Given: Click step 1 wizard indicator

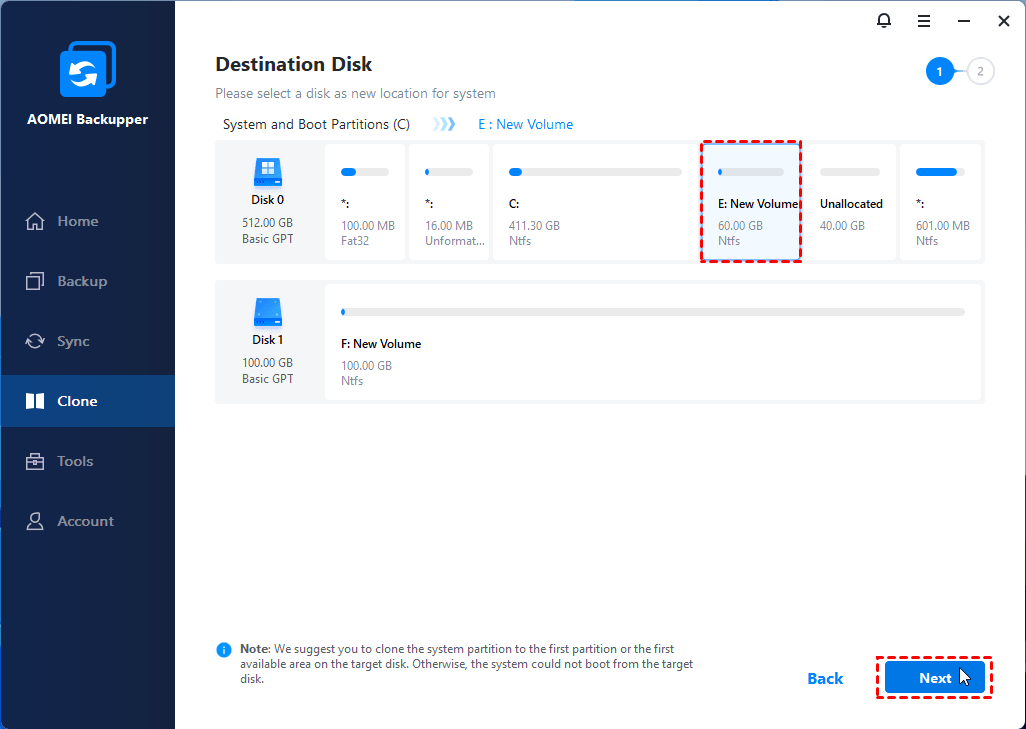Looking at the screenshot, I should (x=940, y=71).
